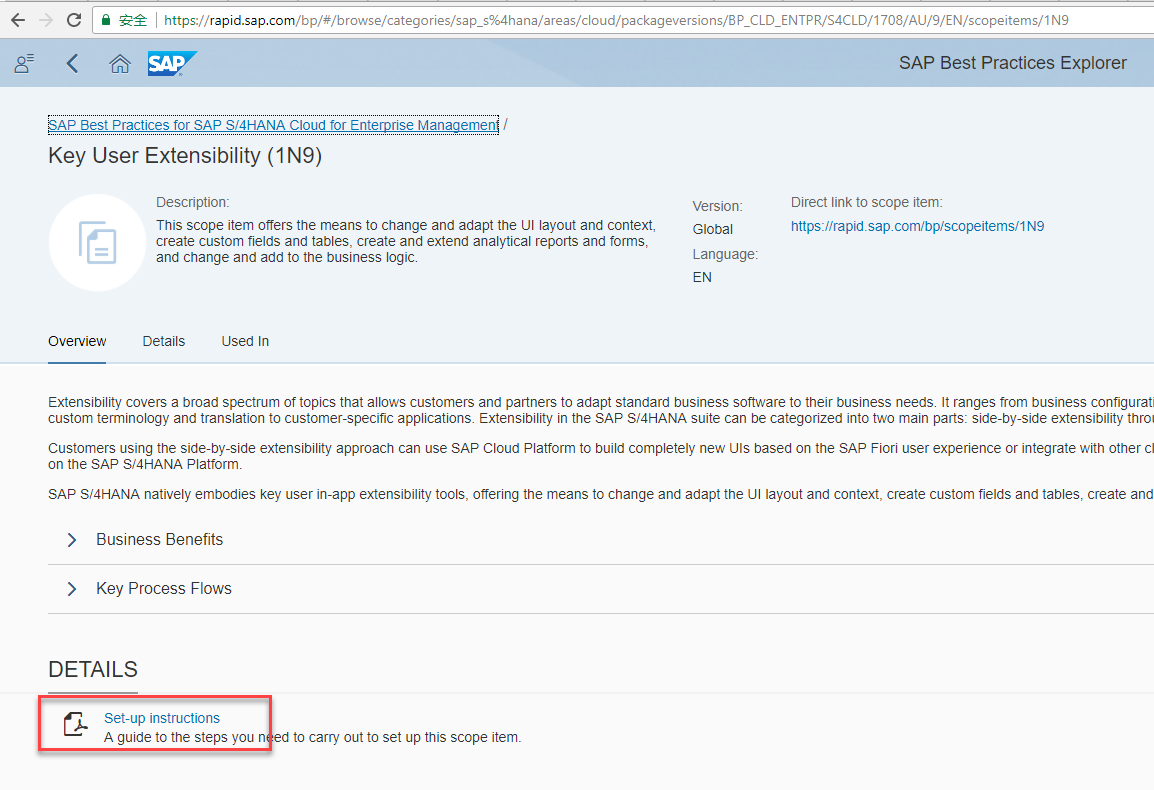Reload the page with the refresh icon
The width and height of the screenshot is (1154, 790).
click(x=74, y=20)
